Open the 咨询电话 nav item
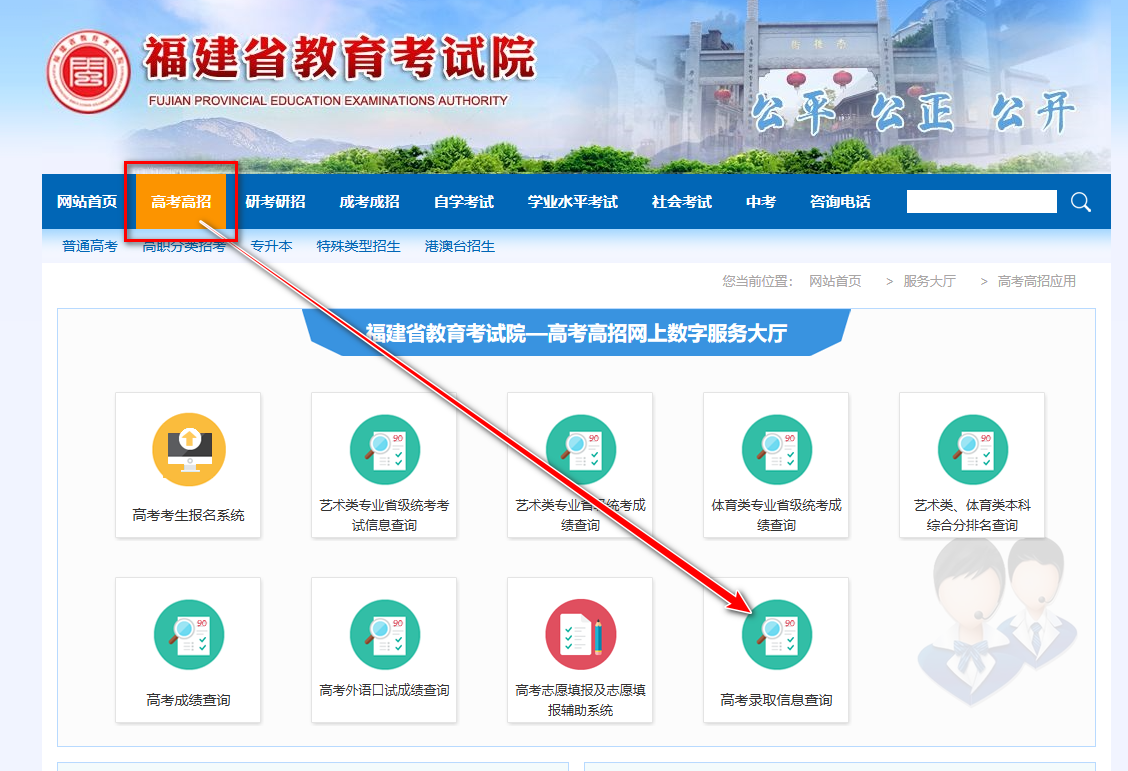The image size is (1128, 771). tap(840, 202)
